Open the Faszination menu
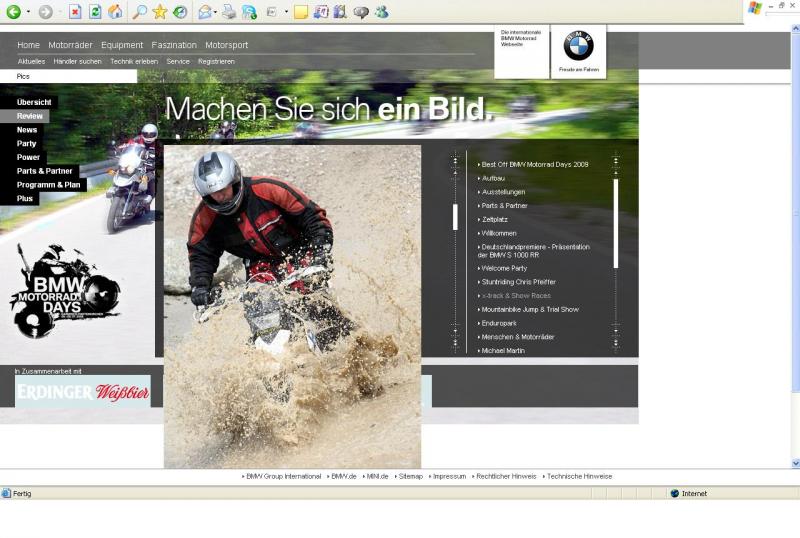Screen dimensions: 800x538 (174, 45)
